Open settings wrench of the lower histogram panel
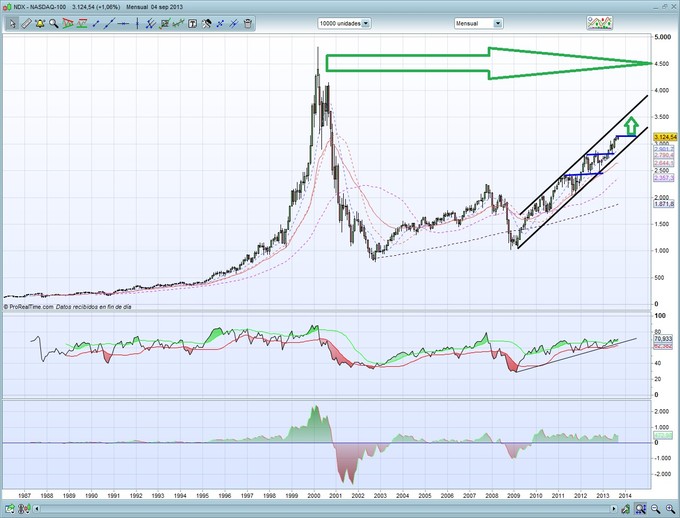680x518 pixels. 8,404
